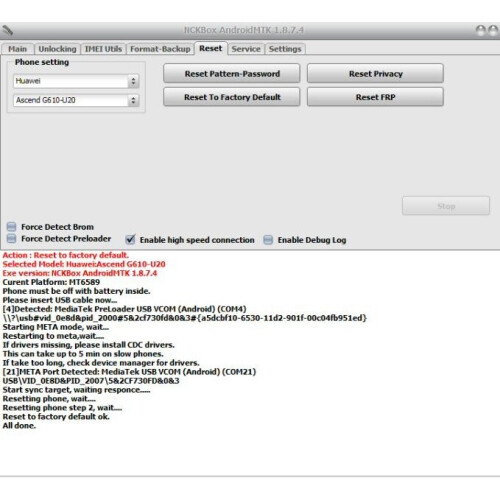Click log line 'Phone must be off with battery inside.'
The image size is (500, 500).
click(76, 291)
